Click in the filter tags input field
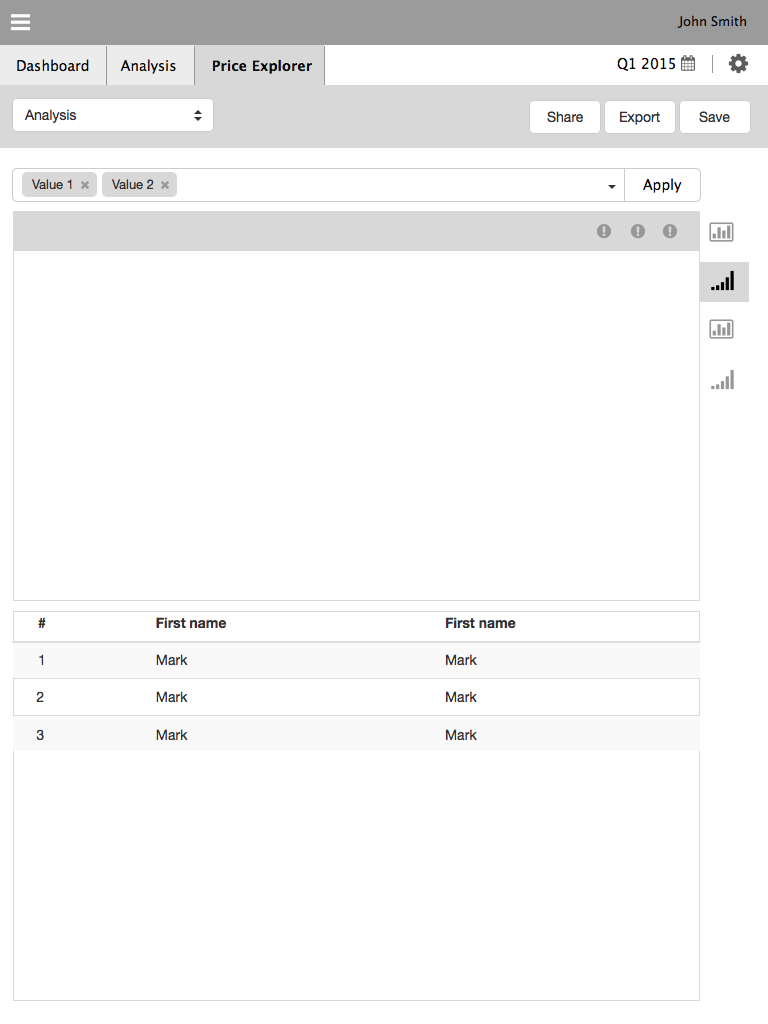Image resolution: width=768 pixels, height=1024 pixels. 390,185
